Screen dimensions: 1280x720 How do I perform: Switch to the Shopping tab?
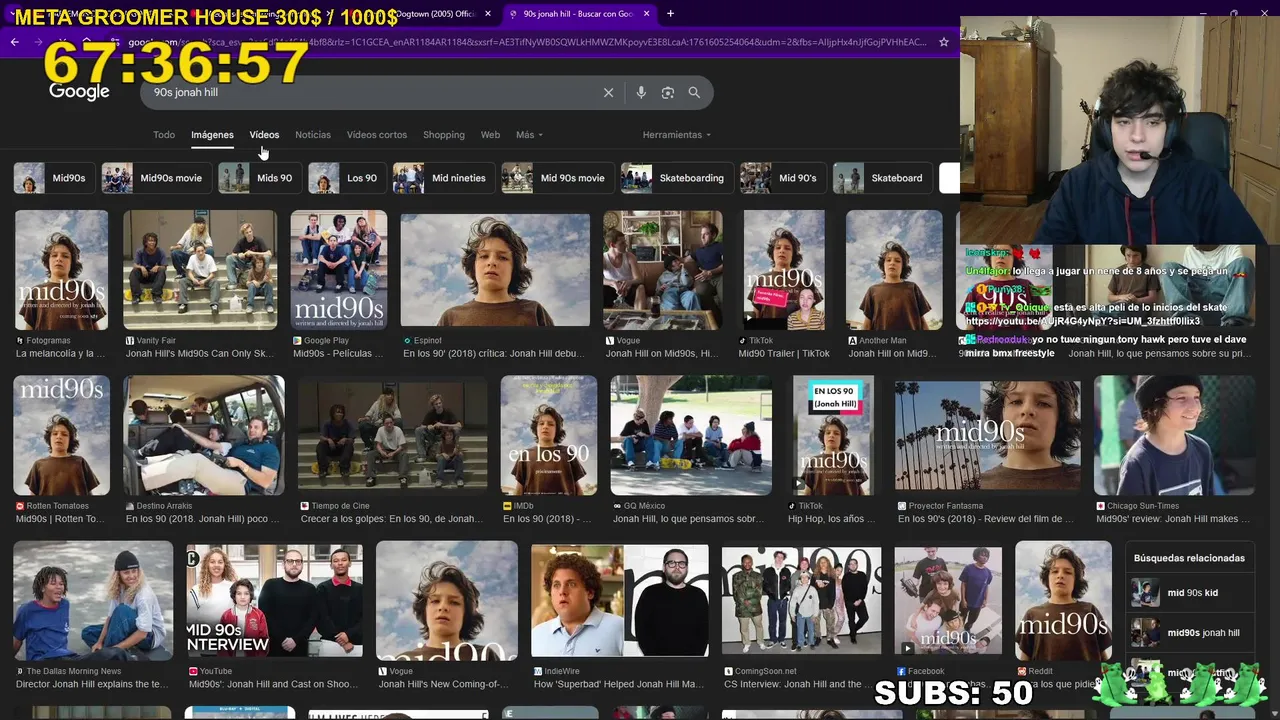tap(444, 135)
